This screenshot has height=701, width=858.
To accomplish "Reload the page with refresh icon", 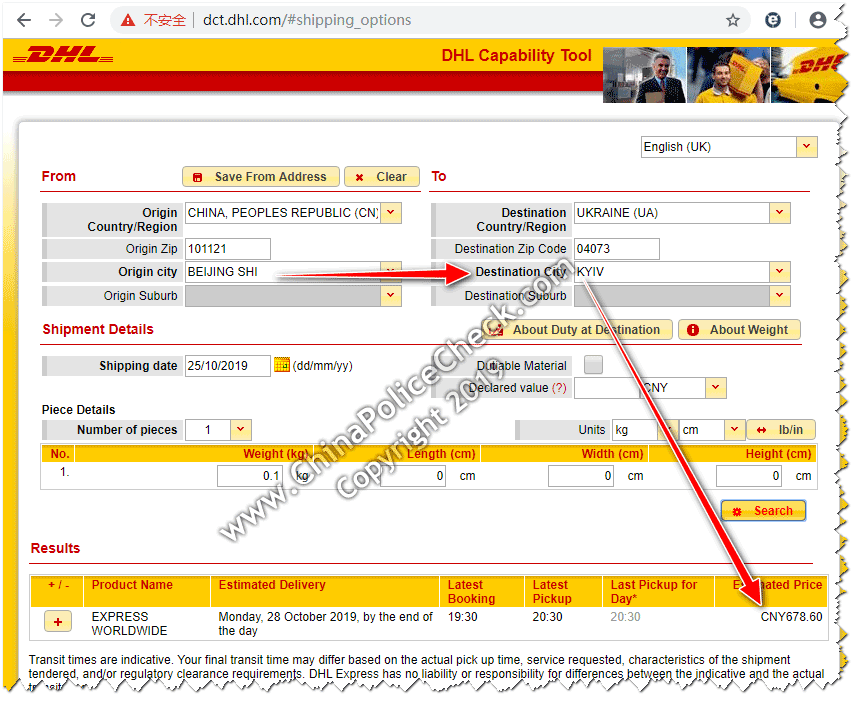I will click(88, 20).
